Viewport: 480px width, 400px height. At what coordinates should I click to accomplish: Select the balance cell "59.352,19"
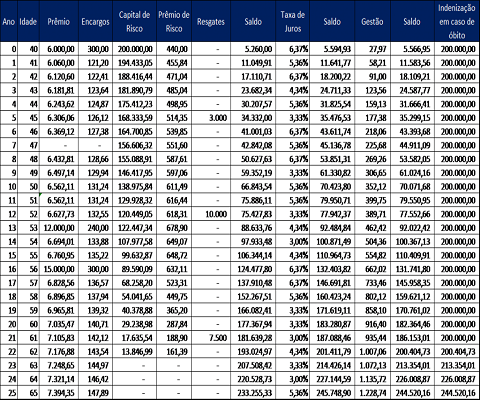(x=257, y=173)
